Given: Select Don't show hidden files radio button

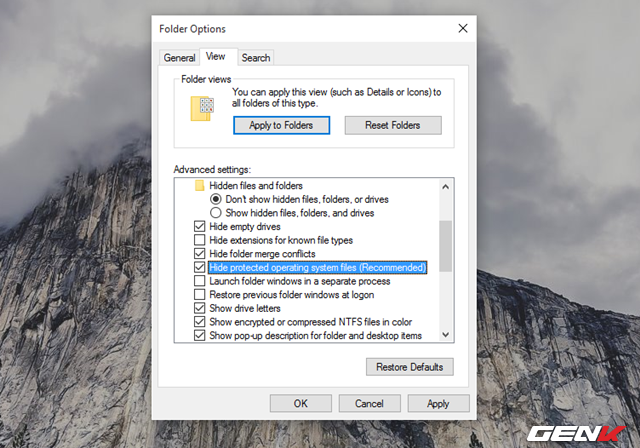Looking at the screenshot, I should [216, 199].
